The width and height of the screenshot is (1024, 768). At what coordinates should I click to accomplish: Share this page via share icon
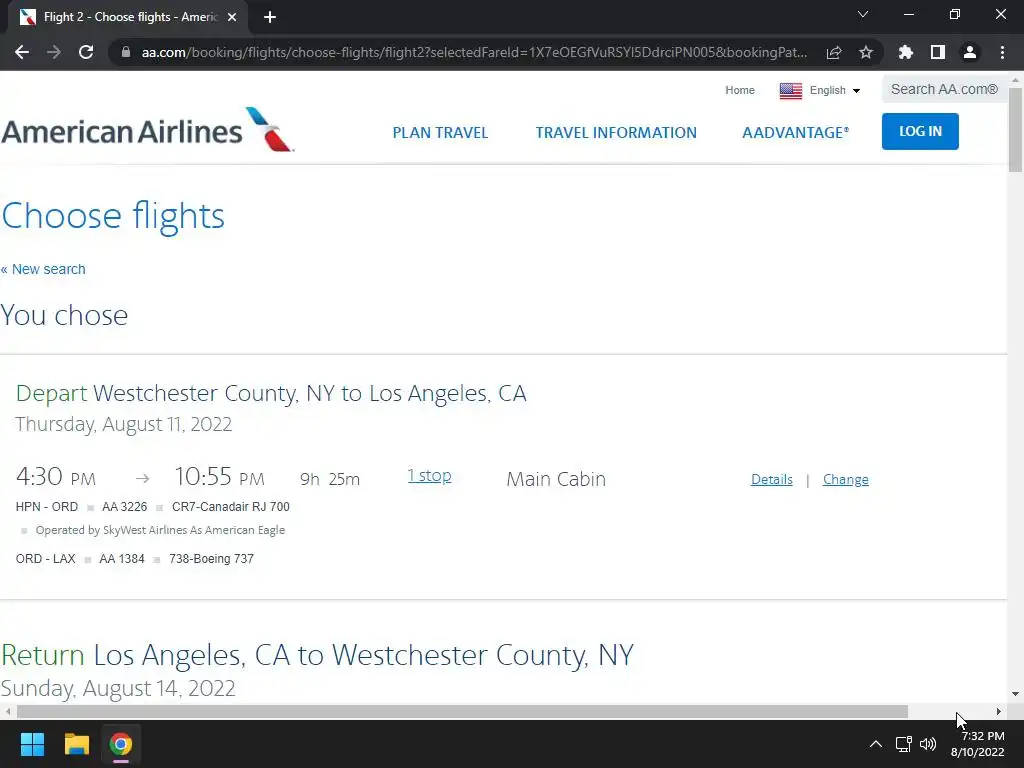click(833, 53)
